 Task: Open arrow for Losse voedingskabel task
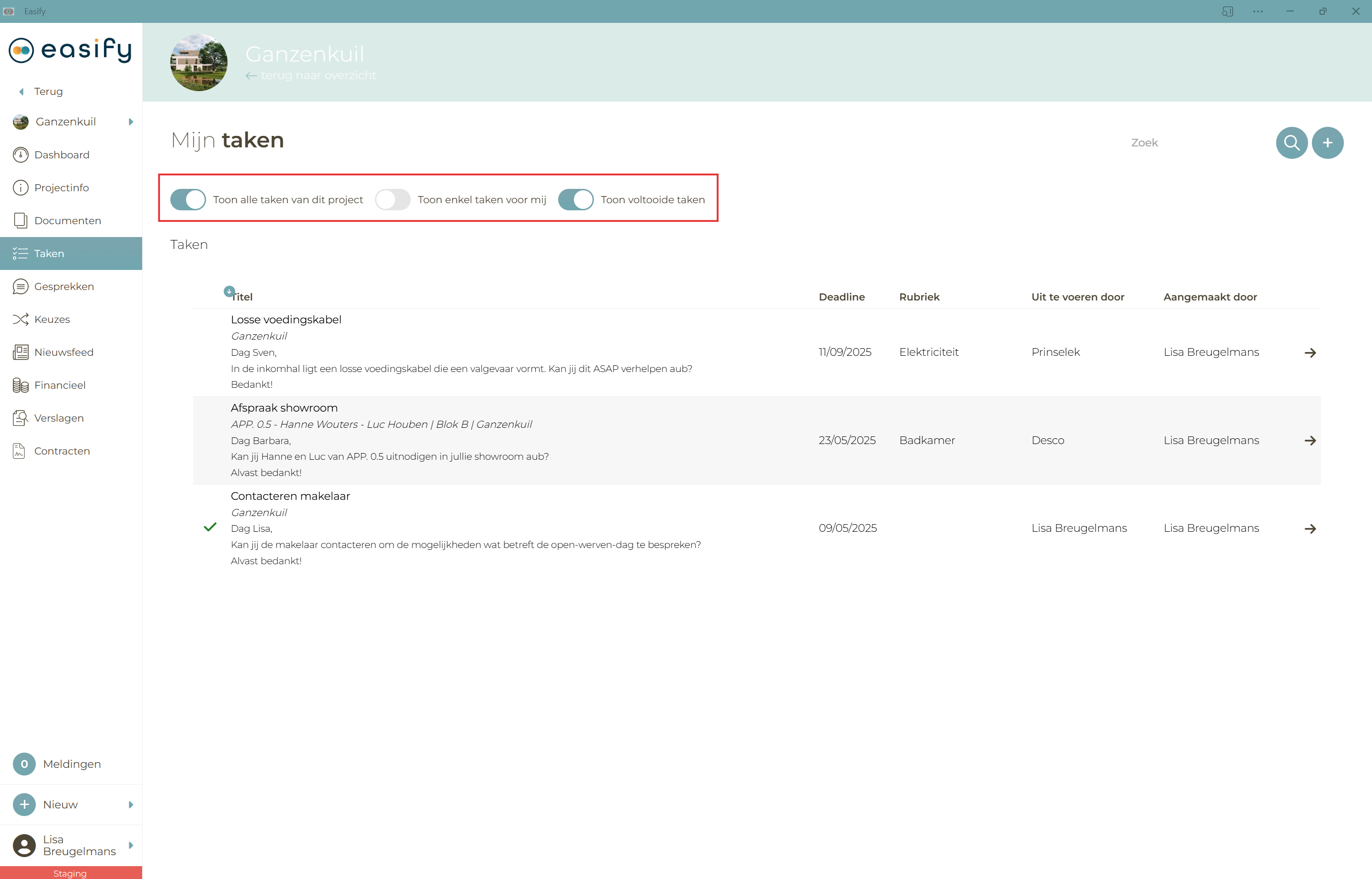pos(1310,353)
